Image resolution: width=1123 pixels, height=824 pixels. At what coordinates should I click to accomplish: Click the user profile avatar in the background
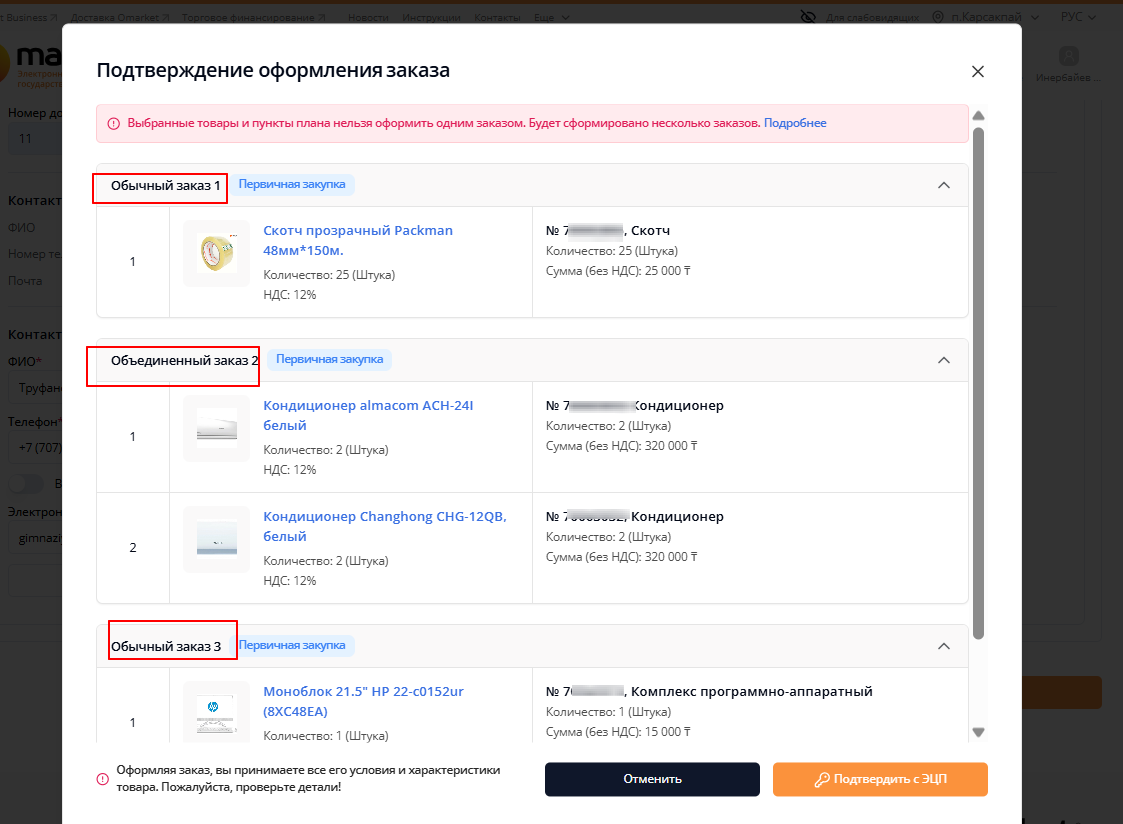click(1069, 56)
